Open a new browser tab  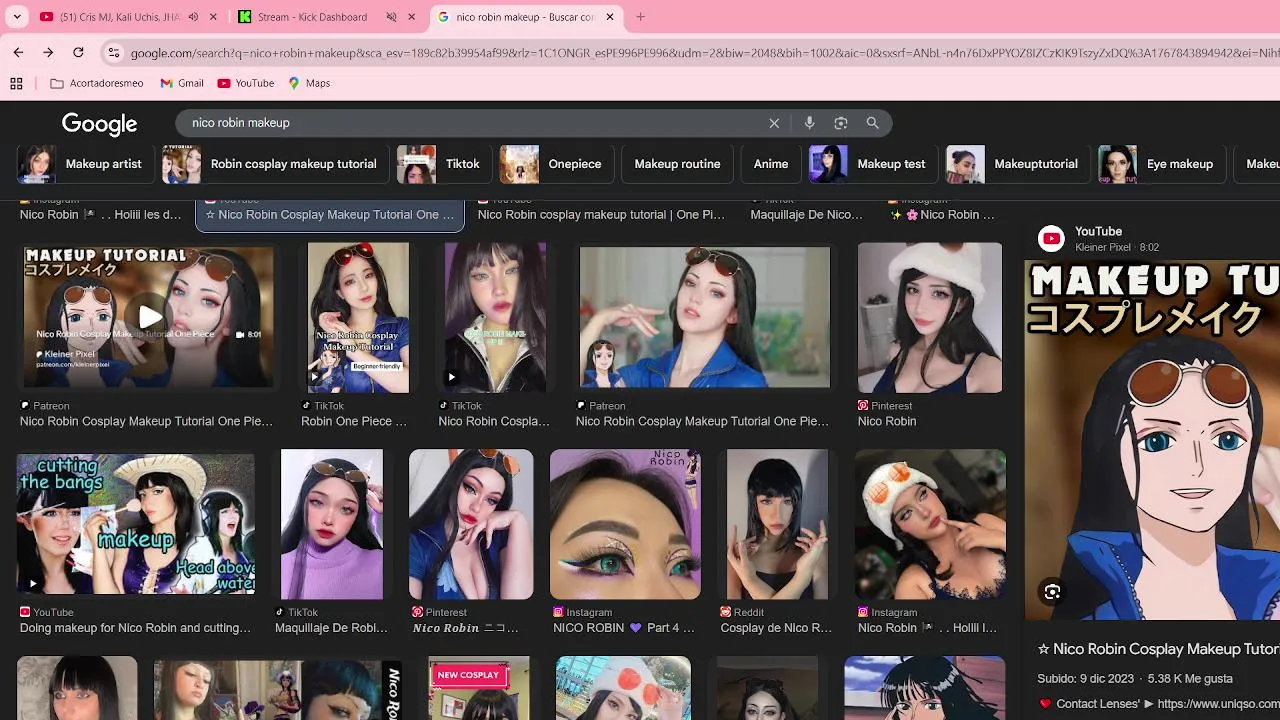coord(640,17)
